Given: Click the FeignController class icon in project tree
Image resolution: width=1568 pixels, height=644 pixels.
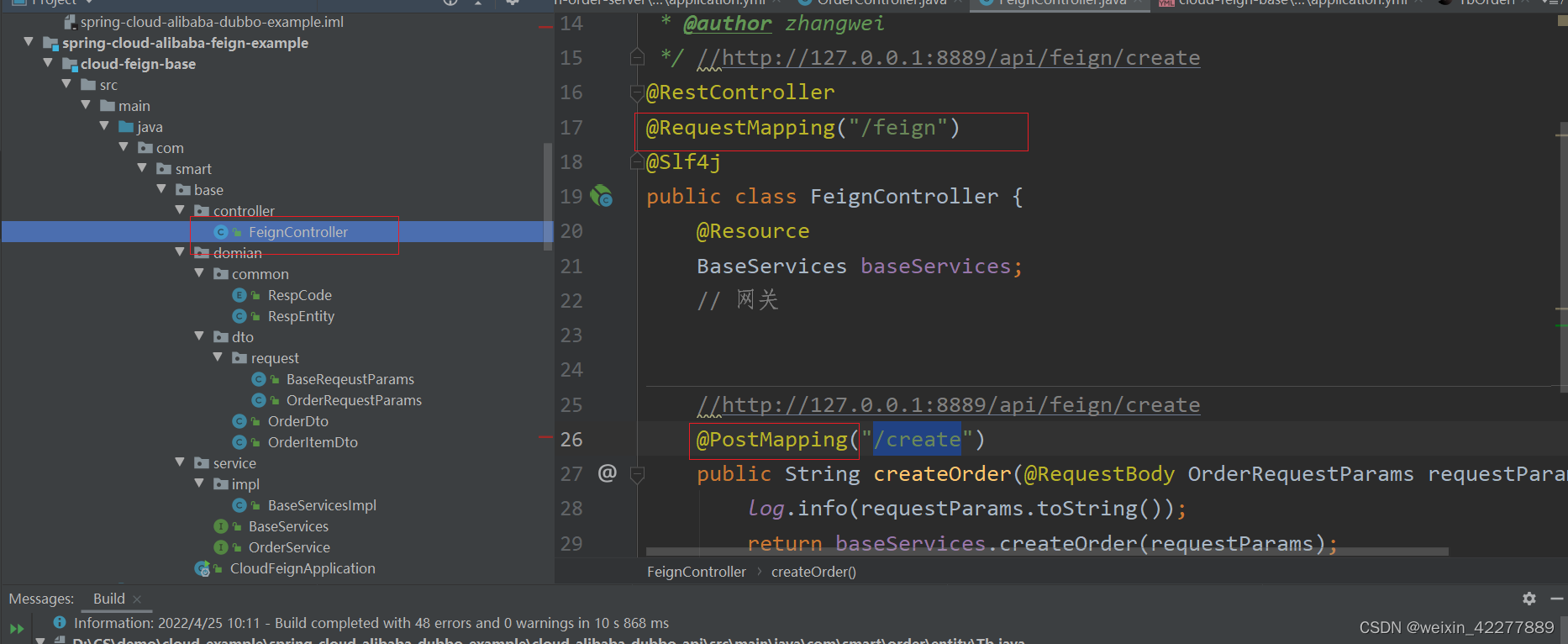Looking at the screenshot, I should pyautogui.click(x=221, y=232).
